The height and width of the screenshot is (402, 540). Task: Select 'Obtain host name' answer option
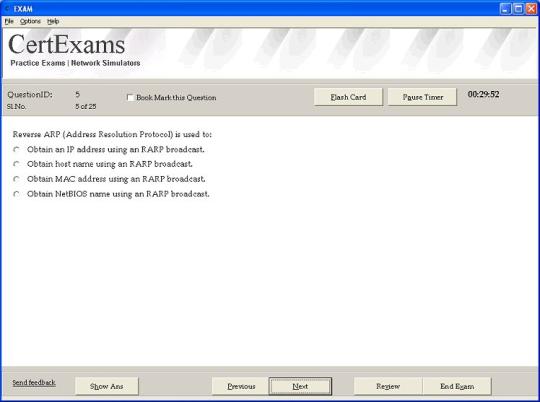pos(16,164)
